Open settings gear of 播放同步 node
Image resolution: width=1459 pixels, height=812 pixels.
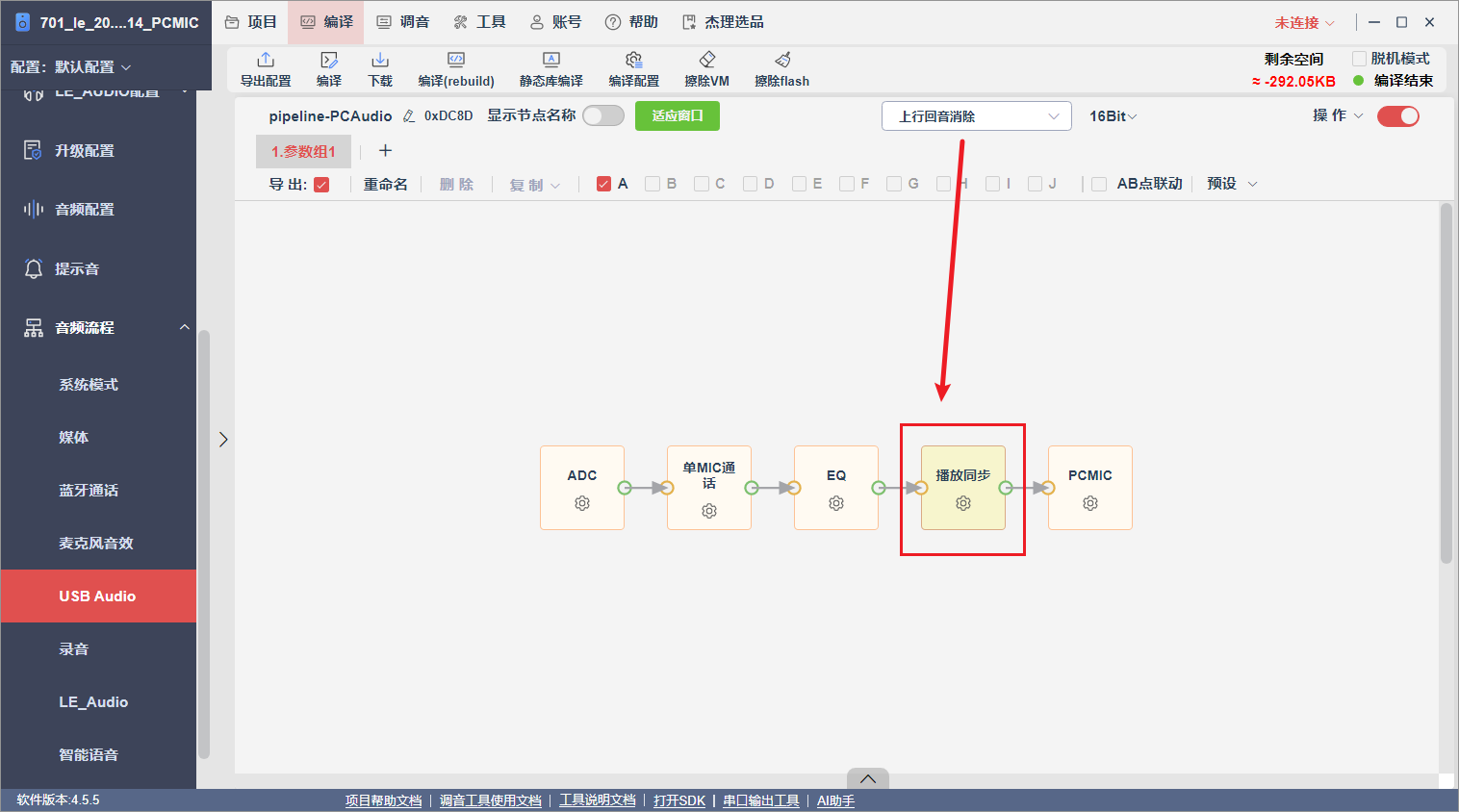pos(963,503)
